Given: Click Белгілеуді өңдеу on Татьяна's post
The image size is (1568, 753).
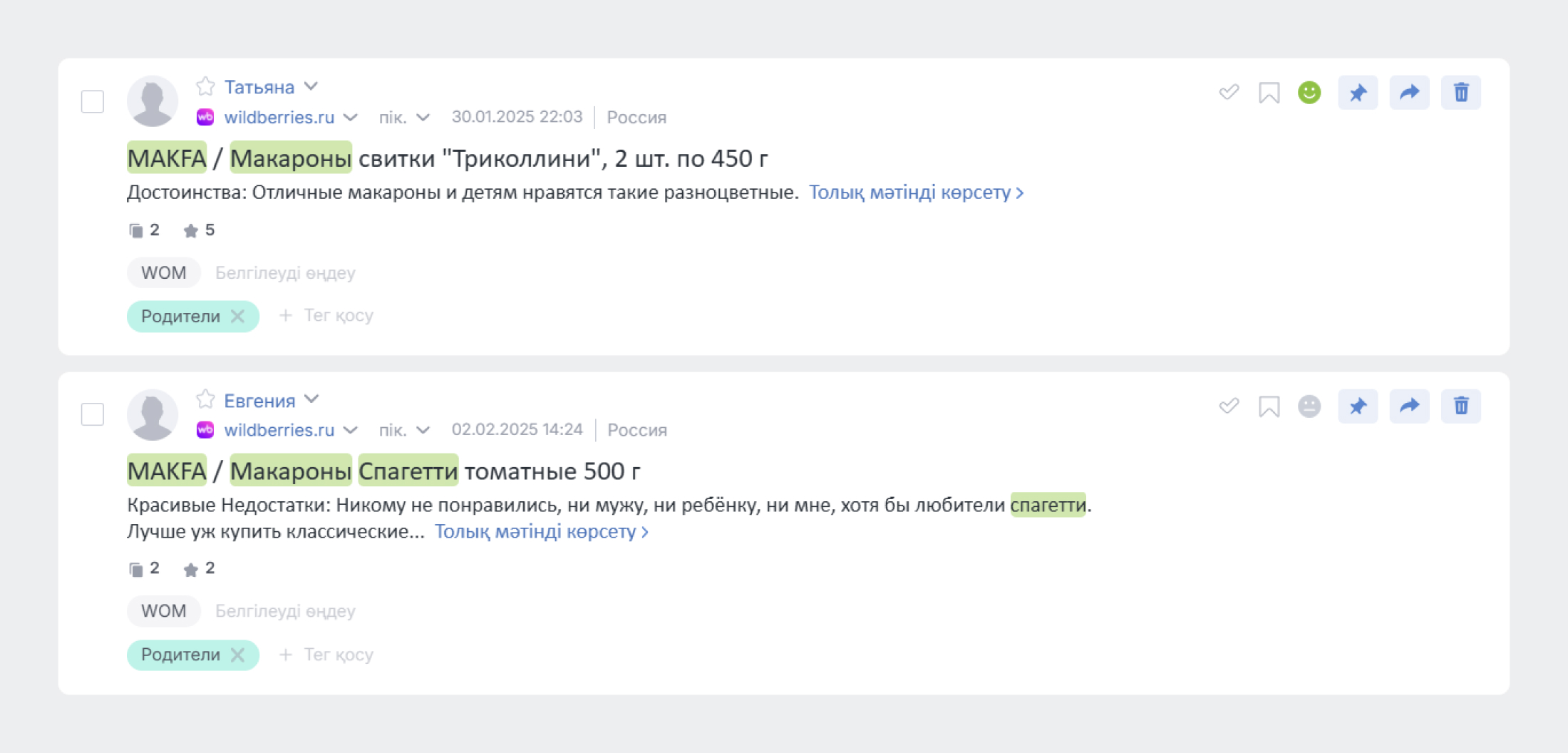Looking at the screenshot, I should (x=285, y=273).
